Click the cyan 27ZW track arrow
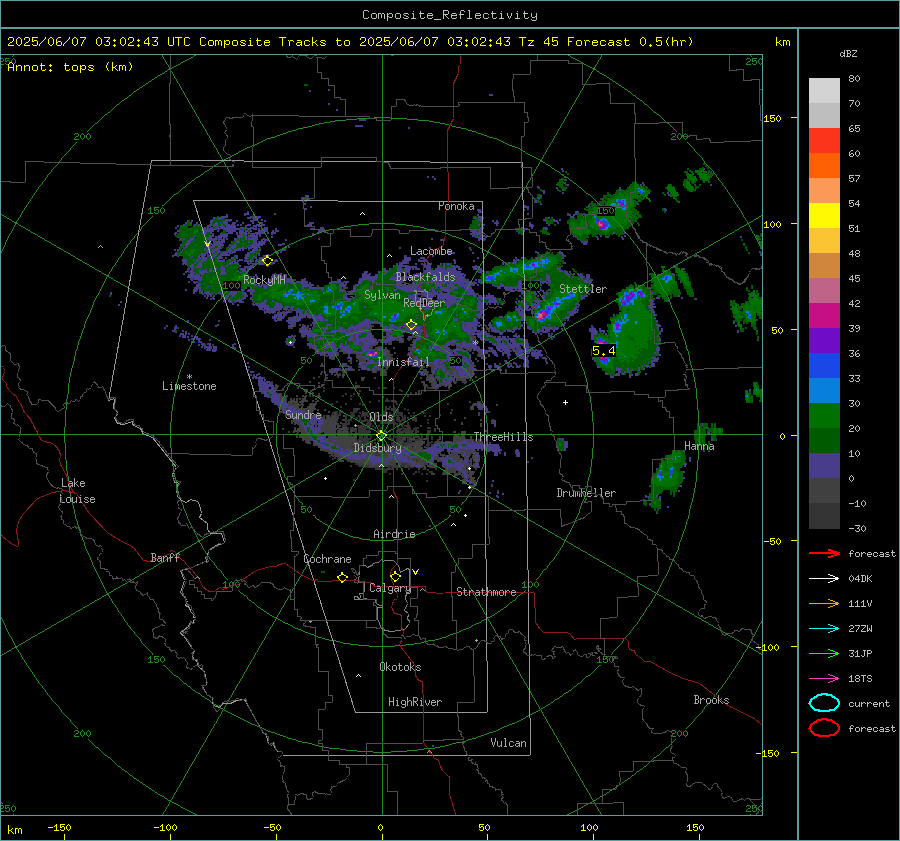This screenshot has height=841, width=900. coord(824,629)
